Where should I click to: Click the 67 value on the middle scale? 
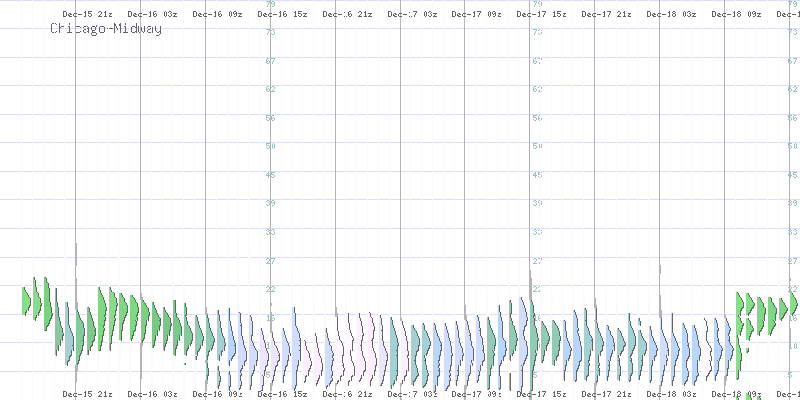coord(537,61)
